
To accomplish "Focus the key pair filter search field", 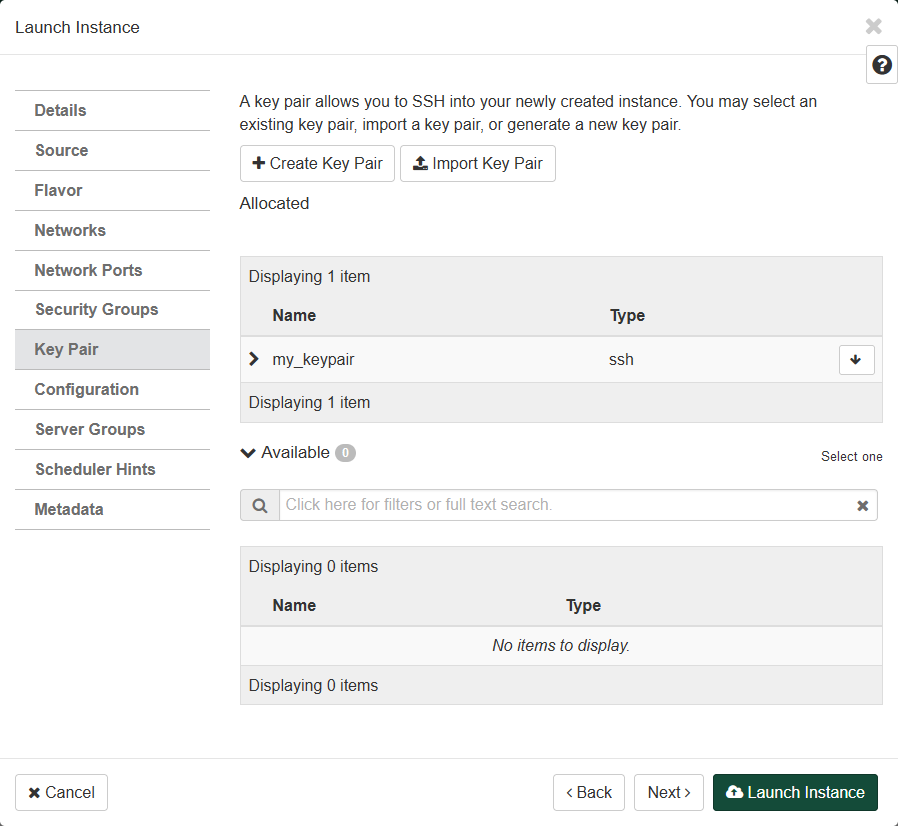I will click(565, 505).
